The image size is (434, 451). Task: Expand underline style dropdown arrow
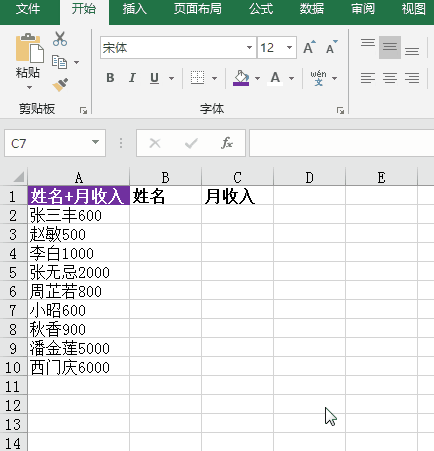[171, 78]
